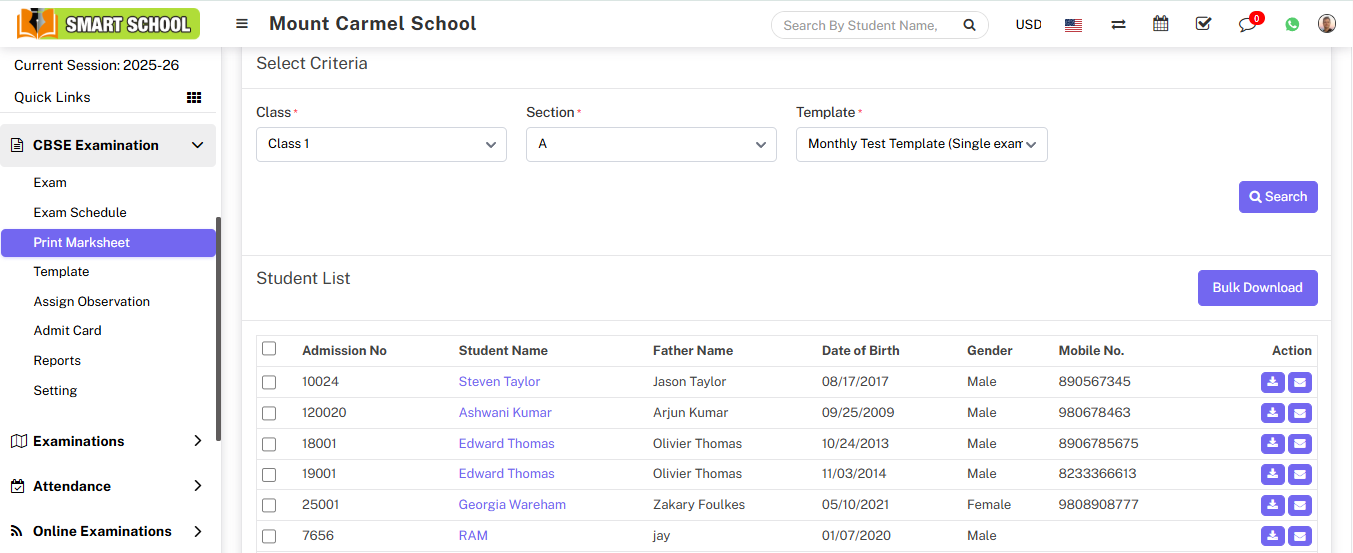Viewport: 1353px width, 553px height.
Task: Expand the Template dropdown
Action: (x=921, y=144)
